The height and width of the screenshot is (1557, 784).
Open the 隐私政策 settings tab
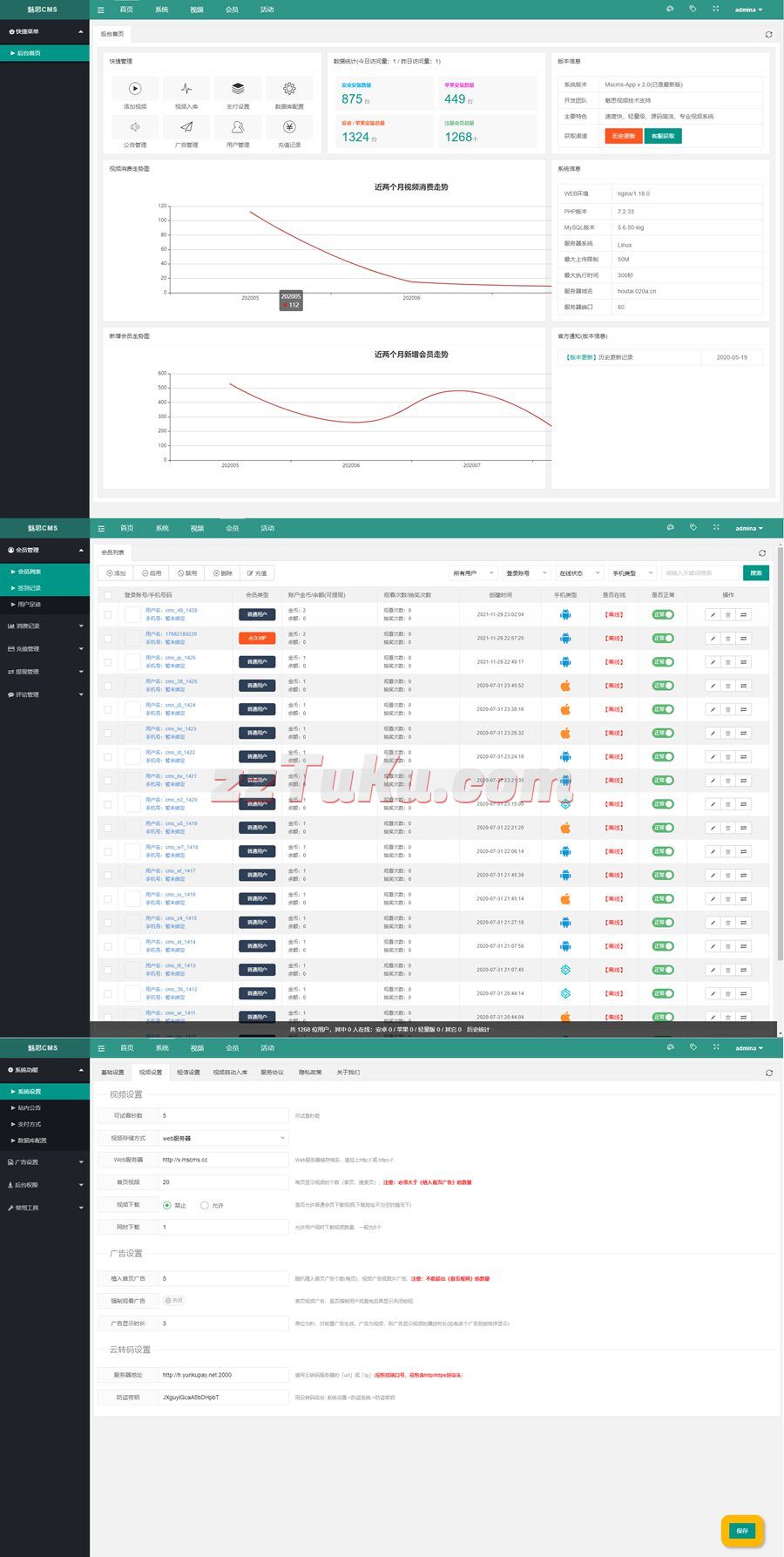coord(310,1073)
